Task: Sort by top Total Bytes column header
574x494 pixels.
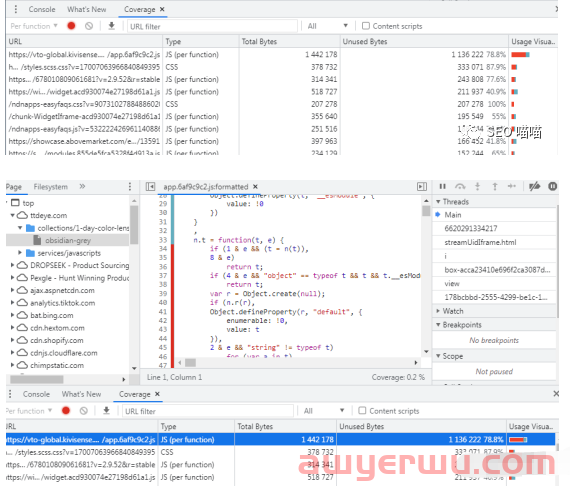Action: coord(289,41)
